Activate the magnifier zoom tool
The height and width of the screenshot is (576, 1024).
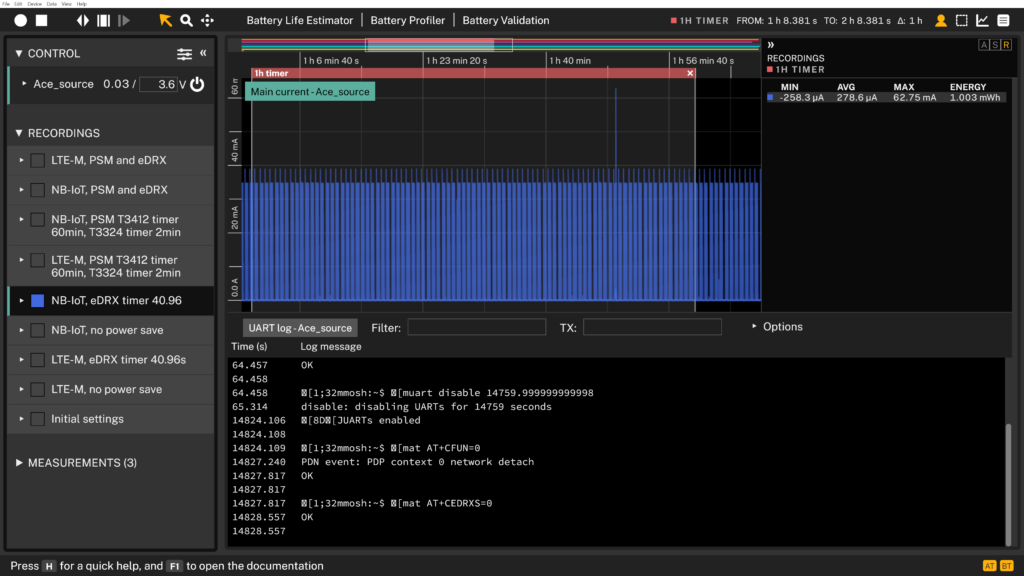[x=187, y=20]
